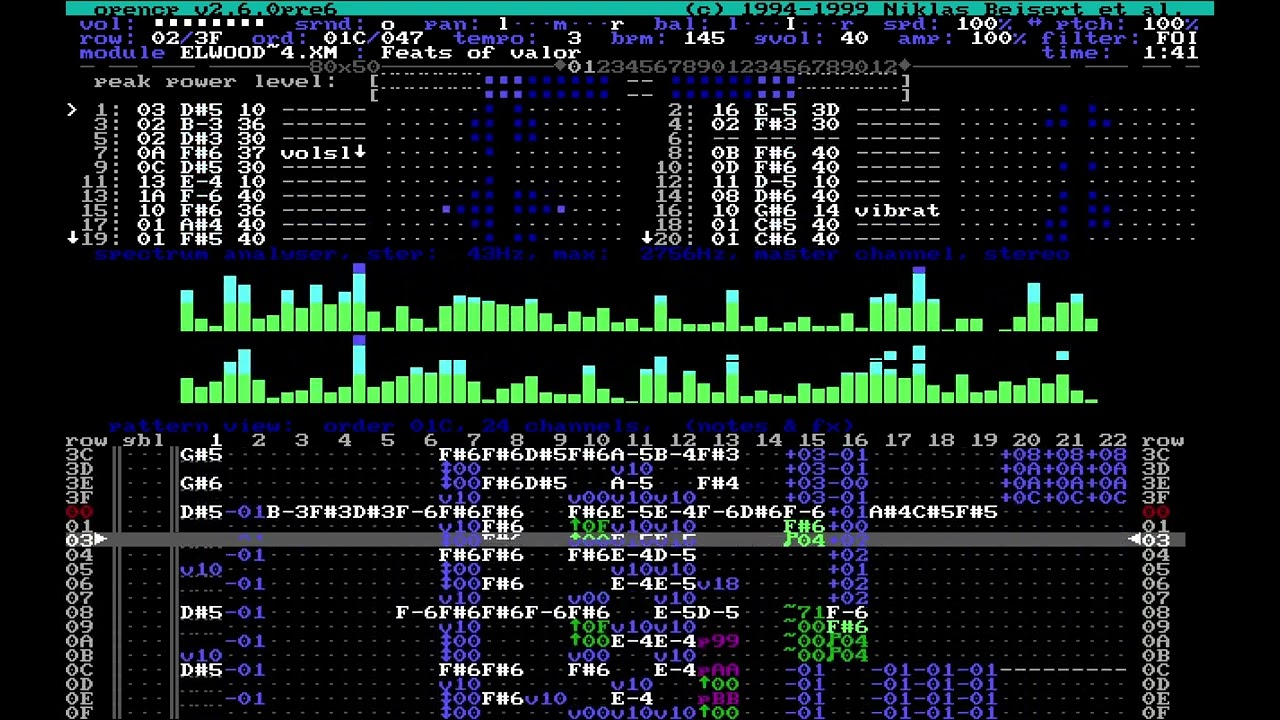1280x720 pixels.
Task: Click the left row column header
Action: [x=86, y=440]
